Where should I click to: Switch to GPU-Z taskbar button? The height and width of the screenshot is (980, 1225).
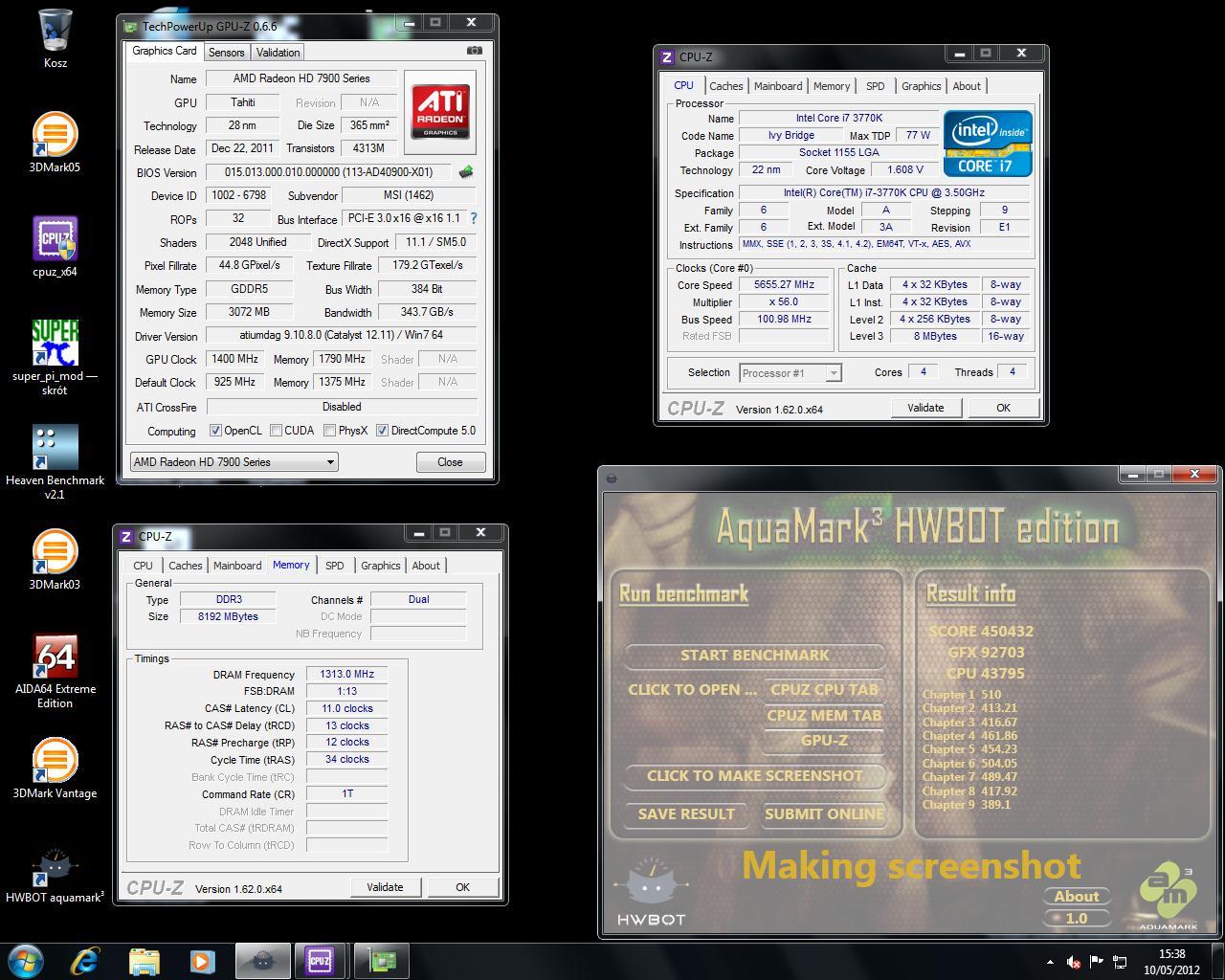click(x=380, y=960)
